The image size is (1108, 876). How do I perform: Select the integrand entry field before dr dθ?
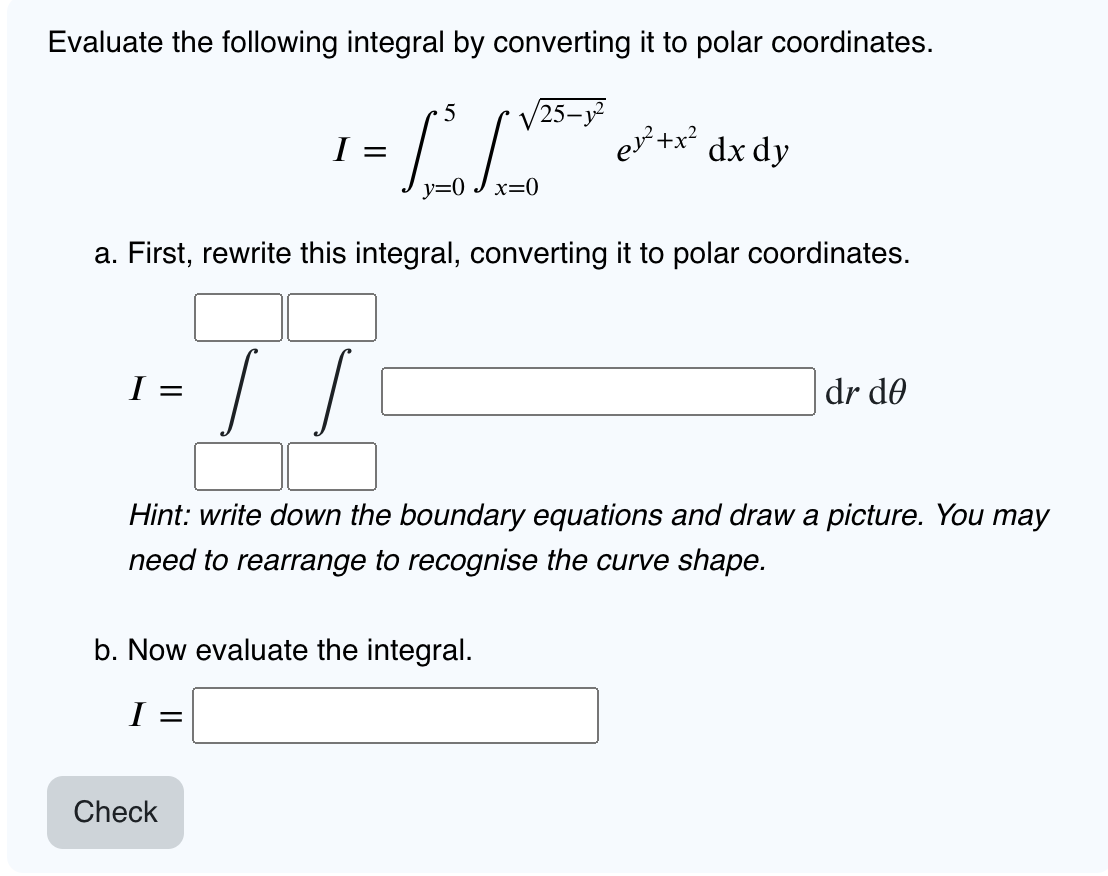pyautogui.click(x=595, y=391)
